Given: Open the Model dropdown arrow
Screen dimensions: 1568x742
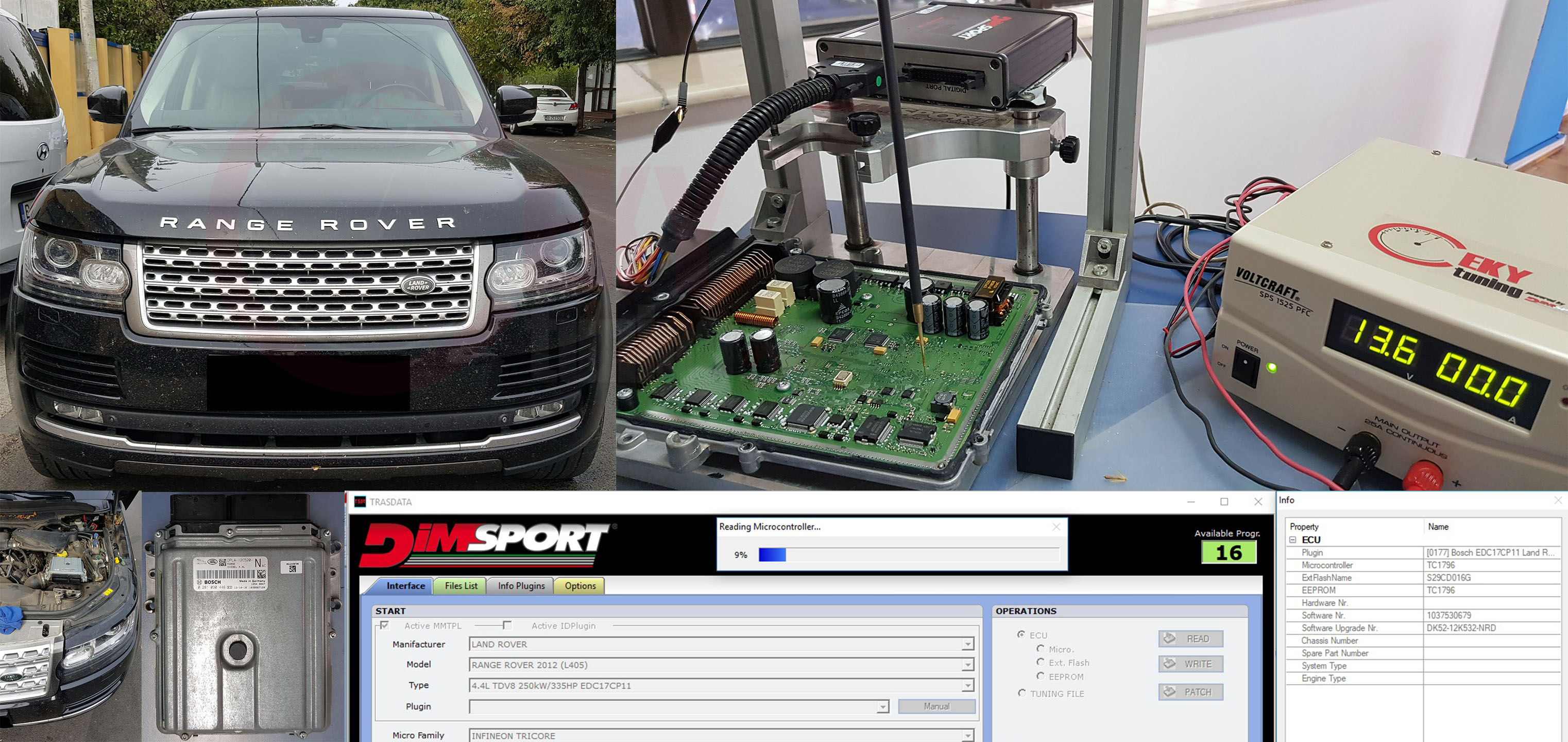Looking at the screenshot, I should pos(968,665).
